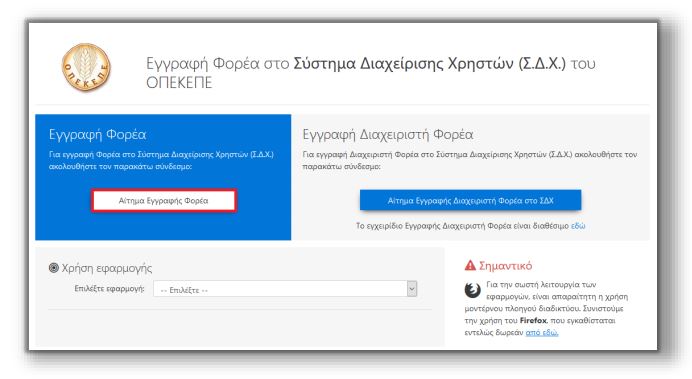Click the Επιλέξτε εφαρμογή: label
Image resolution: width=692 pixels, height=379 pixels.
click(x=109, y=289)
